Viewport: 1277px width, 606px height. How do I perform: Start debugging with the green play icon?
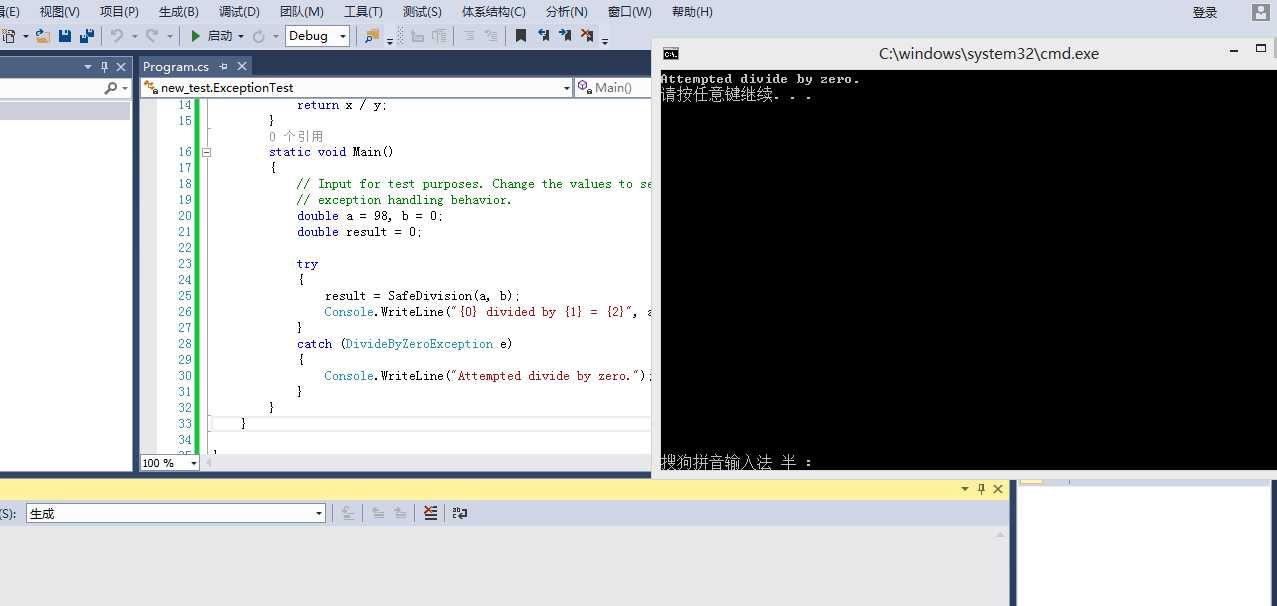click(x=195, y=36)
